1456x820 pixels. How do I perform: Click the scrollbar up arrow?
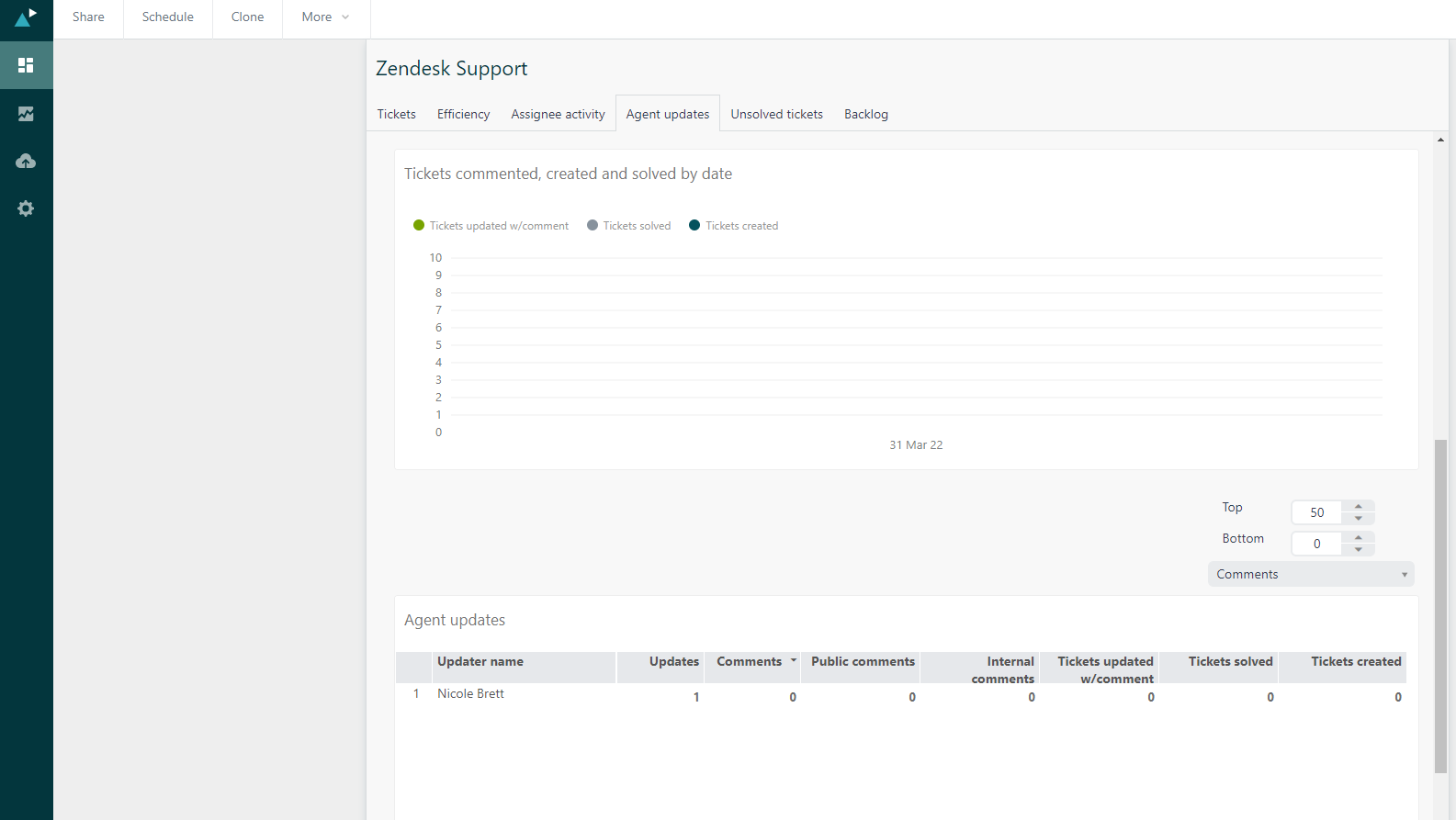(x=1440, y=140)
